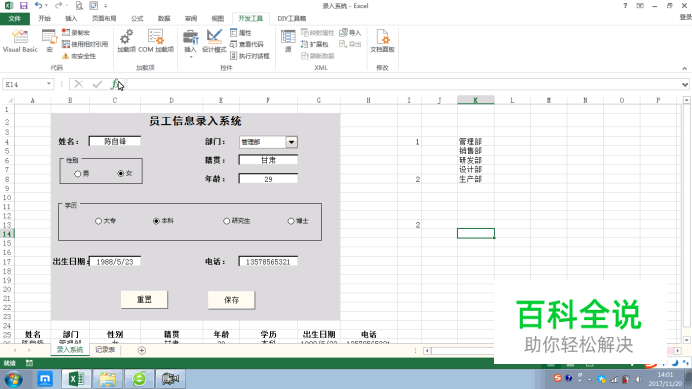
Task: Switch to the 审阅 (Review) tab
Action: point(191,19)
